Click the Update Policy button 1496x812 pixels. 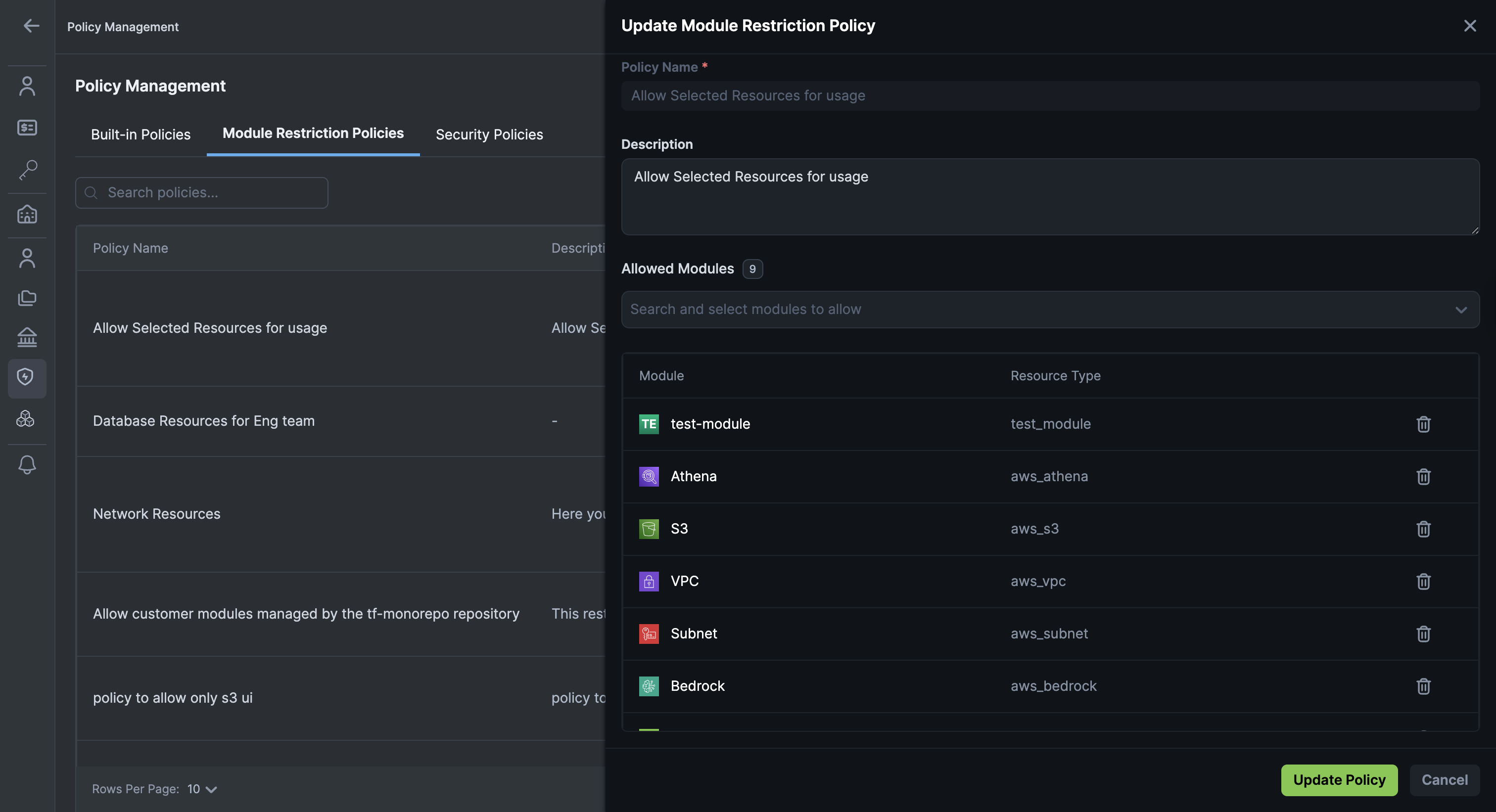tap(1339, 780)
